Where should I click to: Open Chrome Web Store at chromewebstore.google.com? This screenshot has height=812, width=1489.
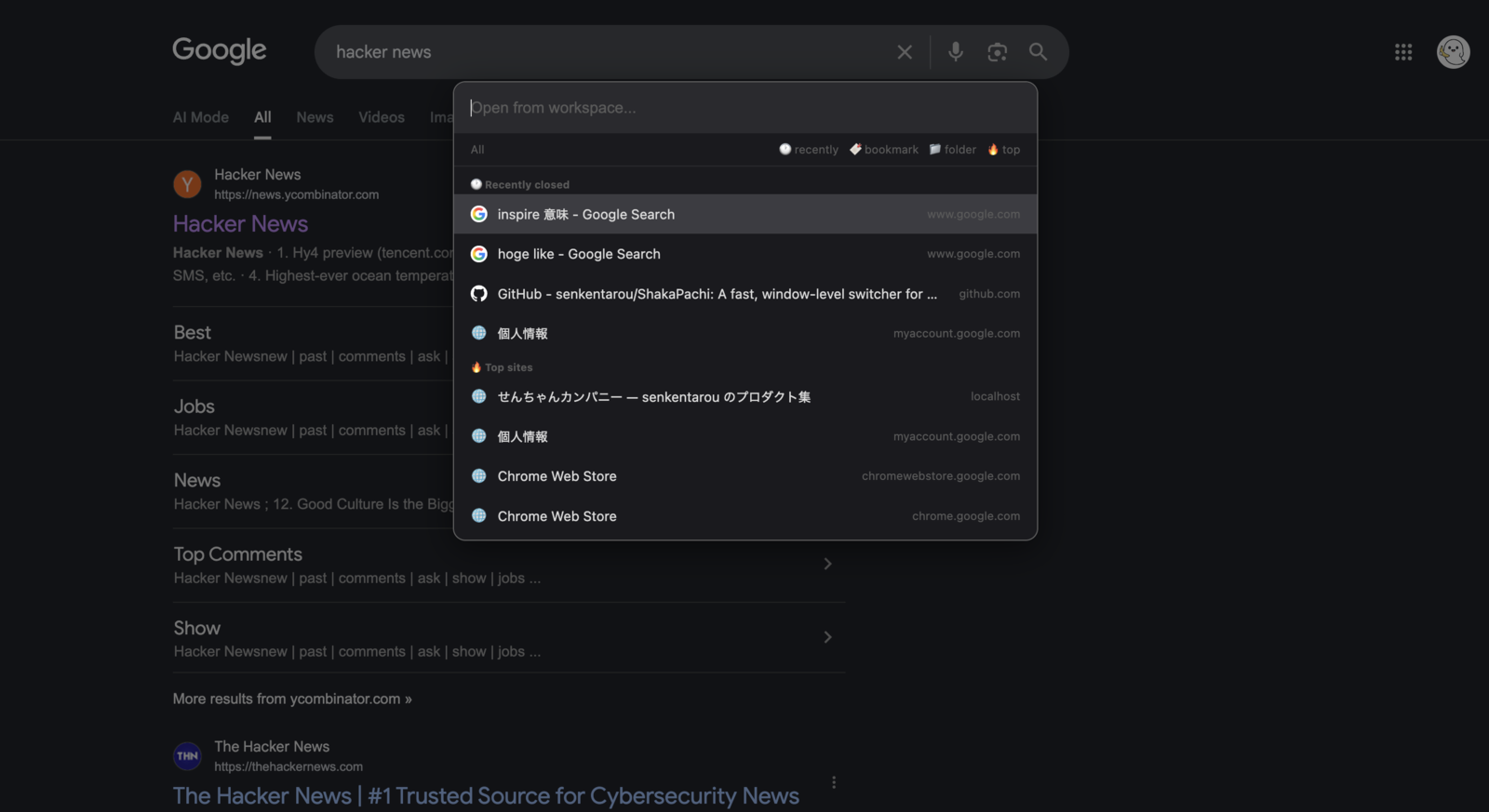click(x=745, y=476)
